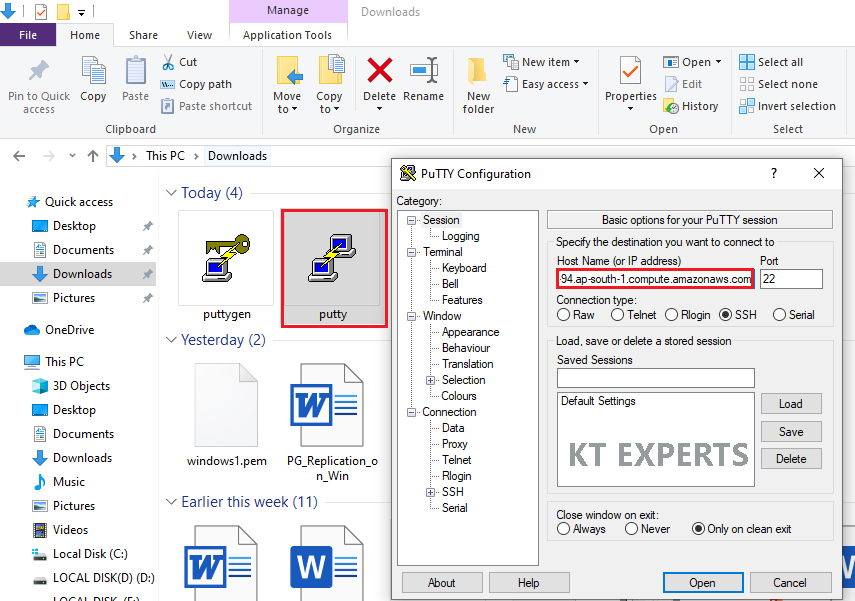The image size is (855, 601).
Task: Click the History icon in Open group
Action: pos(671,106)
